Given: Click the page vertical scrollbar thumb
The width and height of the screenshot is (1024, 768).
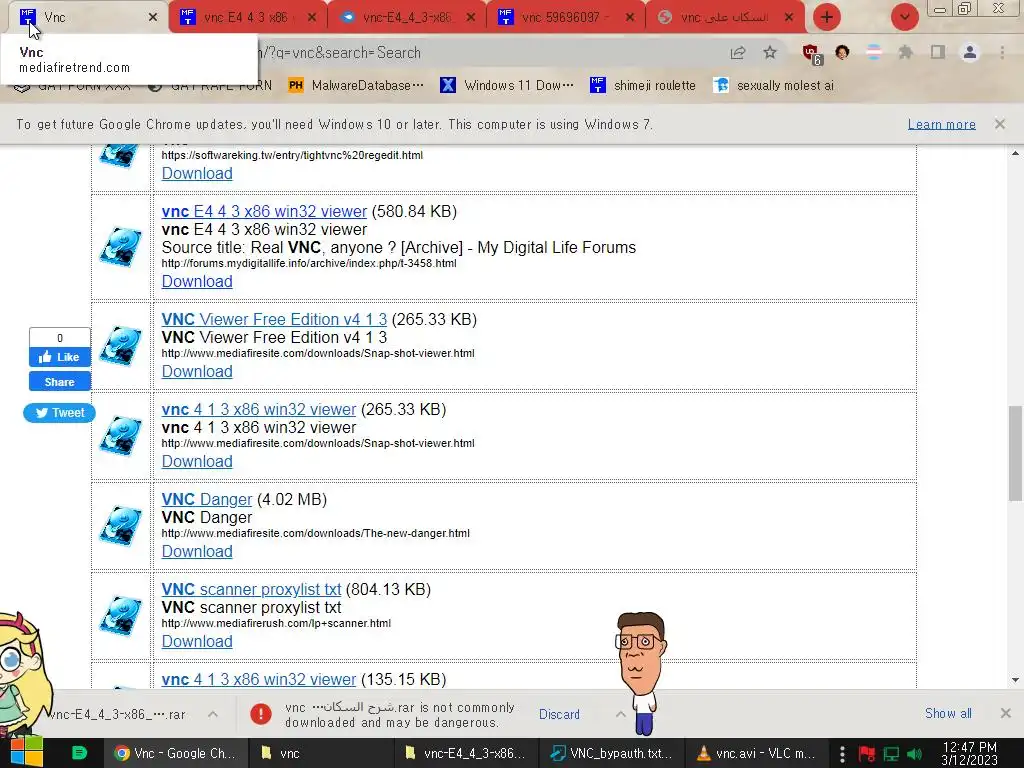Looking at the screenshot, I should (1015, 453).
